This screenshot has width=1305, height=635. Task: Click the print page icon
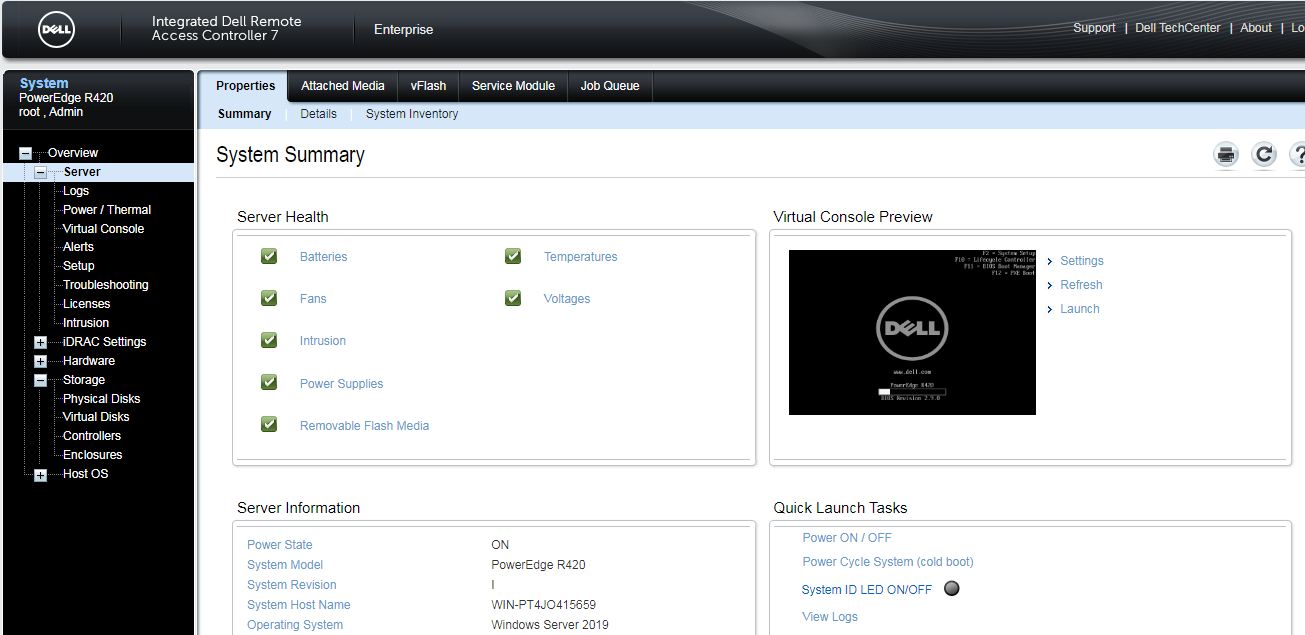pos(1225,155)
